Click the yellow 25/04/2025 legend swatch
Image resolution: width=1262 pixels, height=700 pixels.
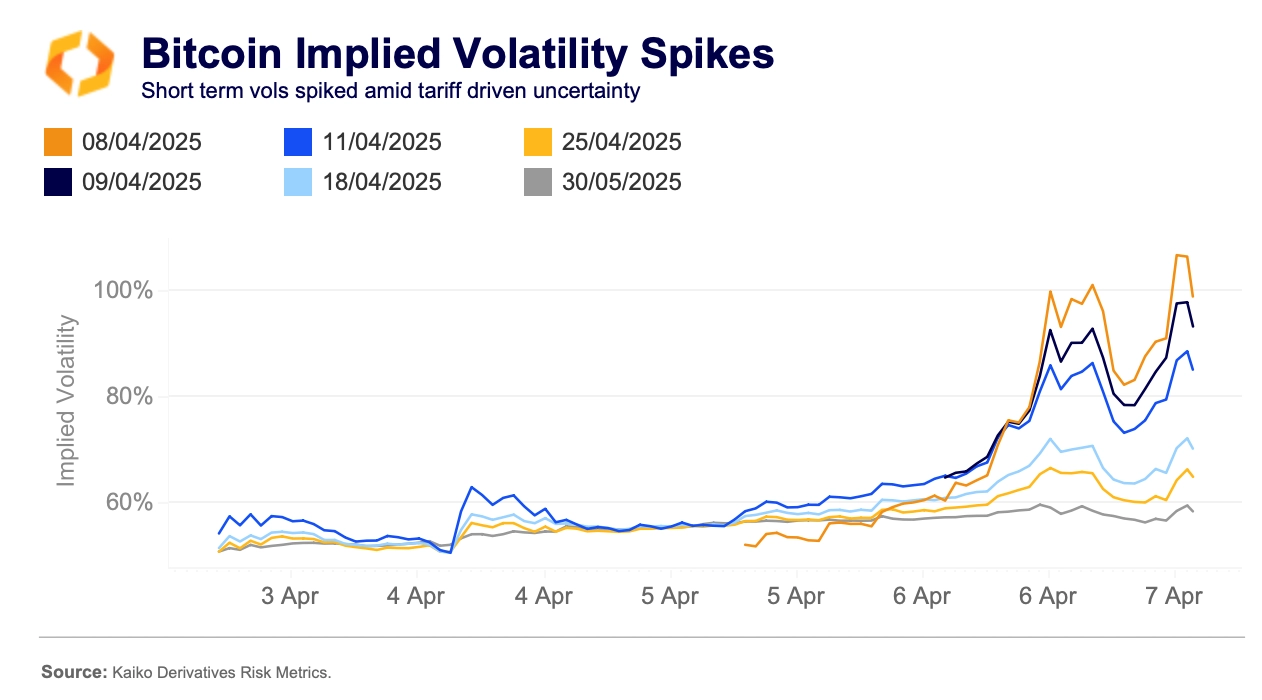(538, 142)
